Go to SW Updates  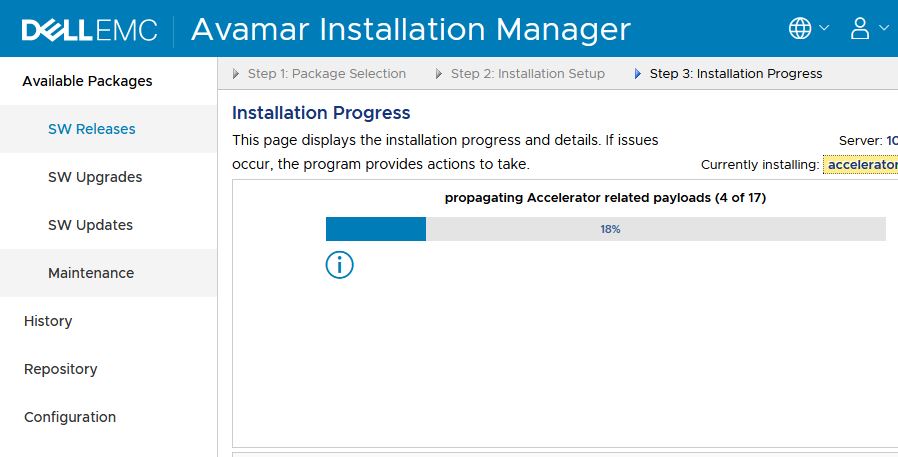(90, 225)
